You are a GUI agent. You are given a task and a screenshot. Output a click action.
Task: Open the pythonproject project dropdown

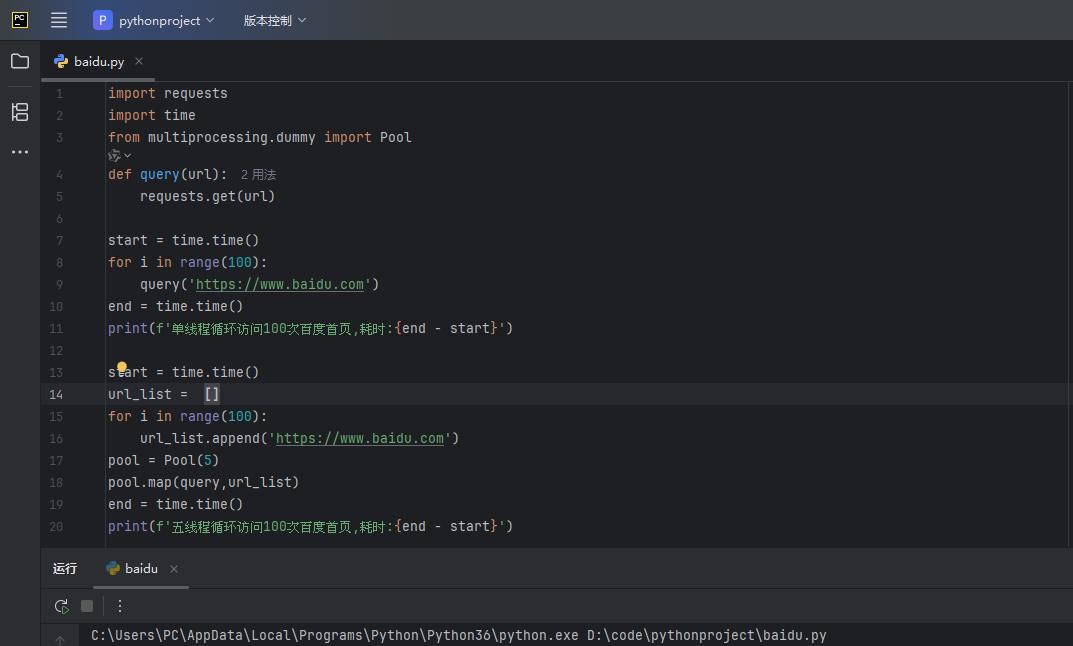point(154,21)
